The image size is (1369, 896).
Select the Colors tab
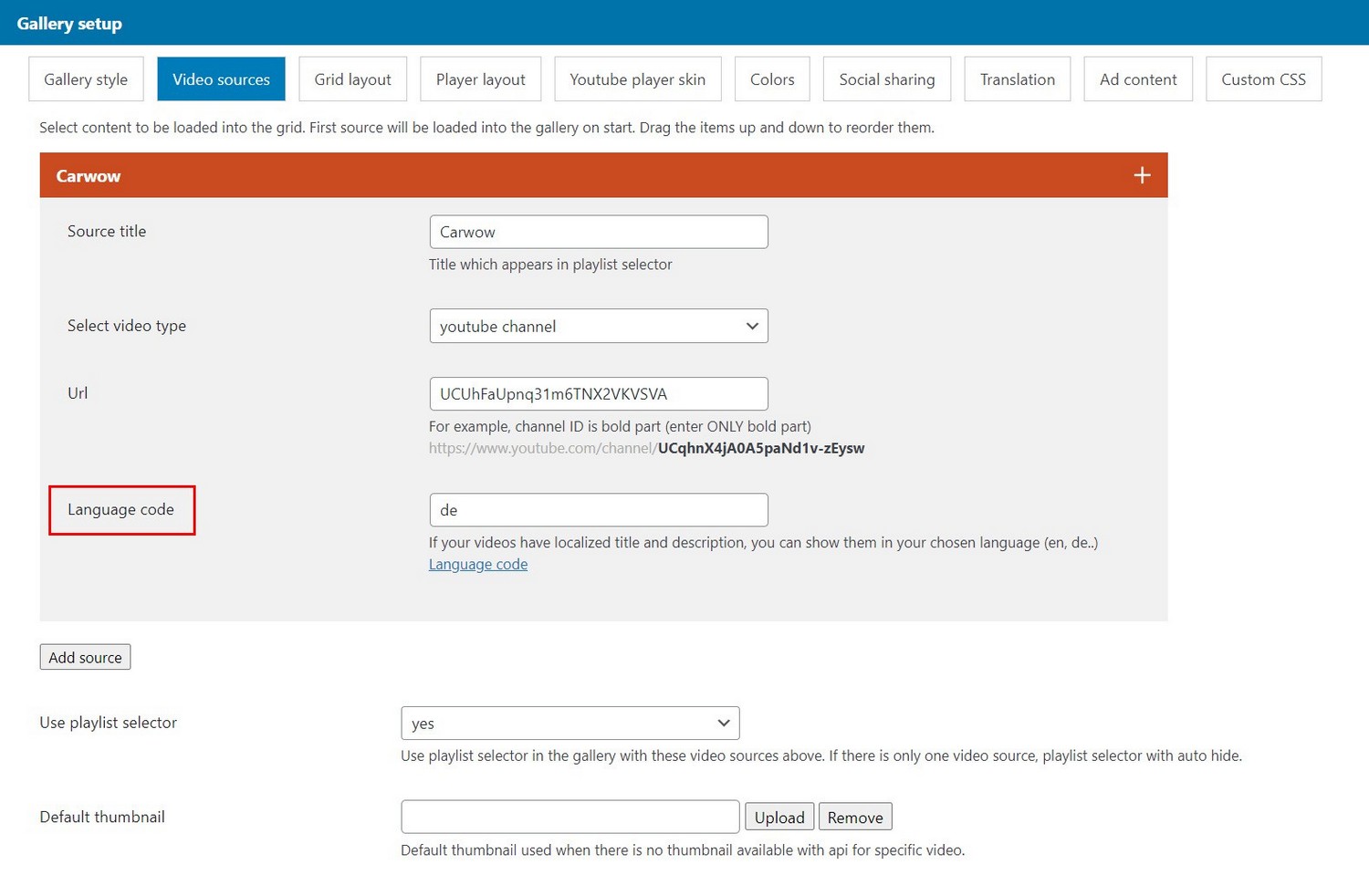(x=772, y=79)
